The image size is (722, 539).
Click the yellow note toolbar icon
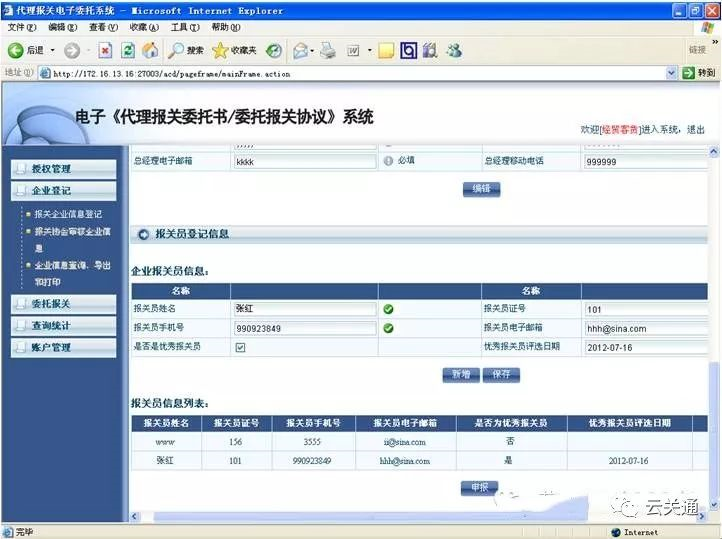pos(386,50)
